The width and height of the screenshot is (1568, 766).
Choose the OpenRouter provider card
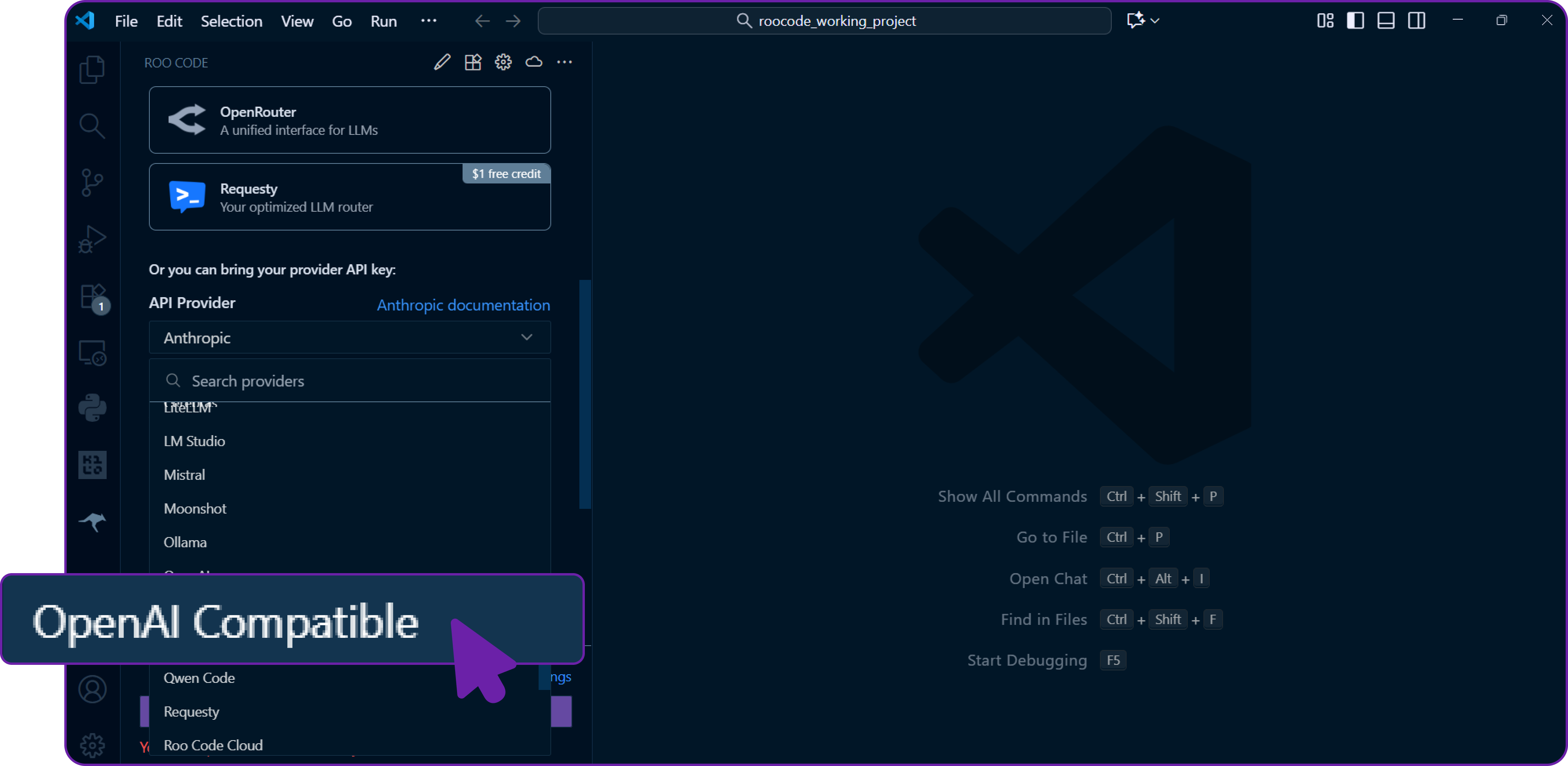point(349,121)
